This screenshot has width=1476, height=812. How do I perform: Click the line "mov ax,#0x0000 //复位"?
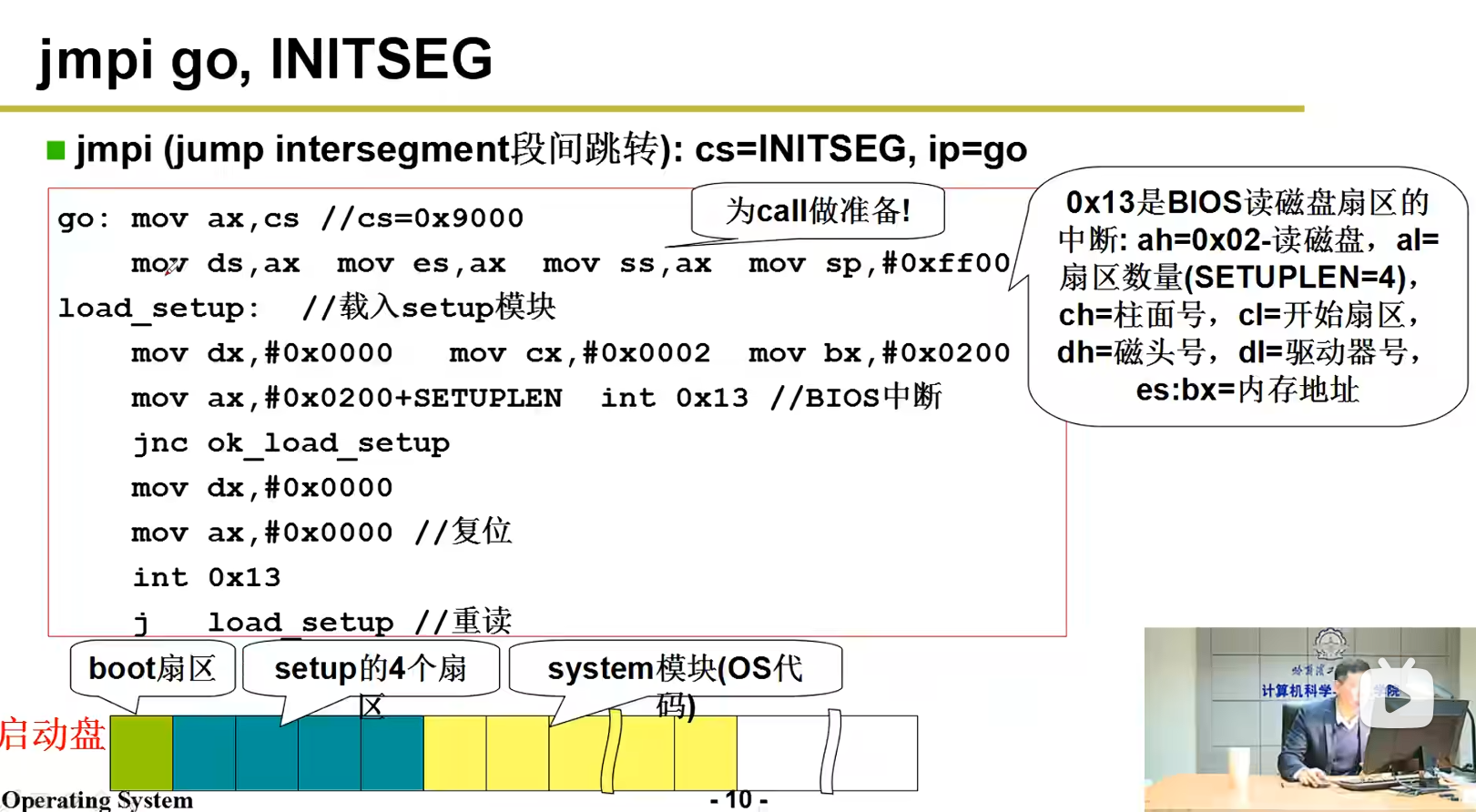pyautogui.click(x=321, y=532)
